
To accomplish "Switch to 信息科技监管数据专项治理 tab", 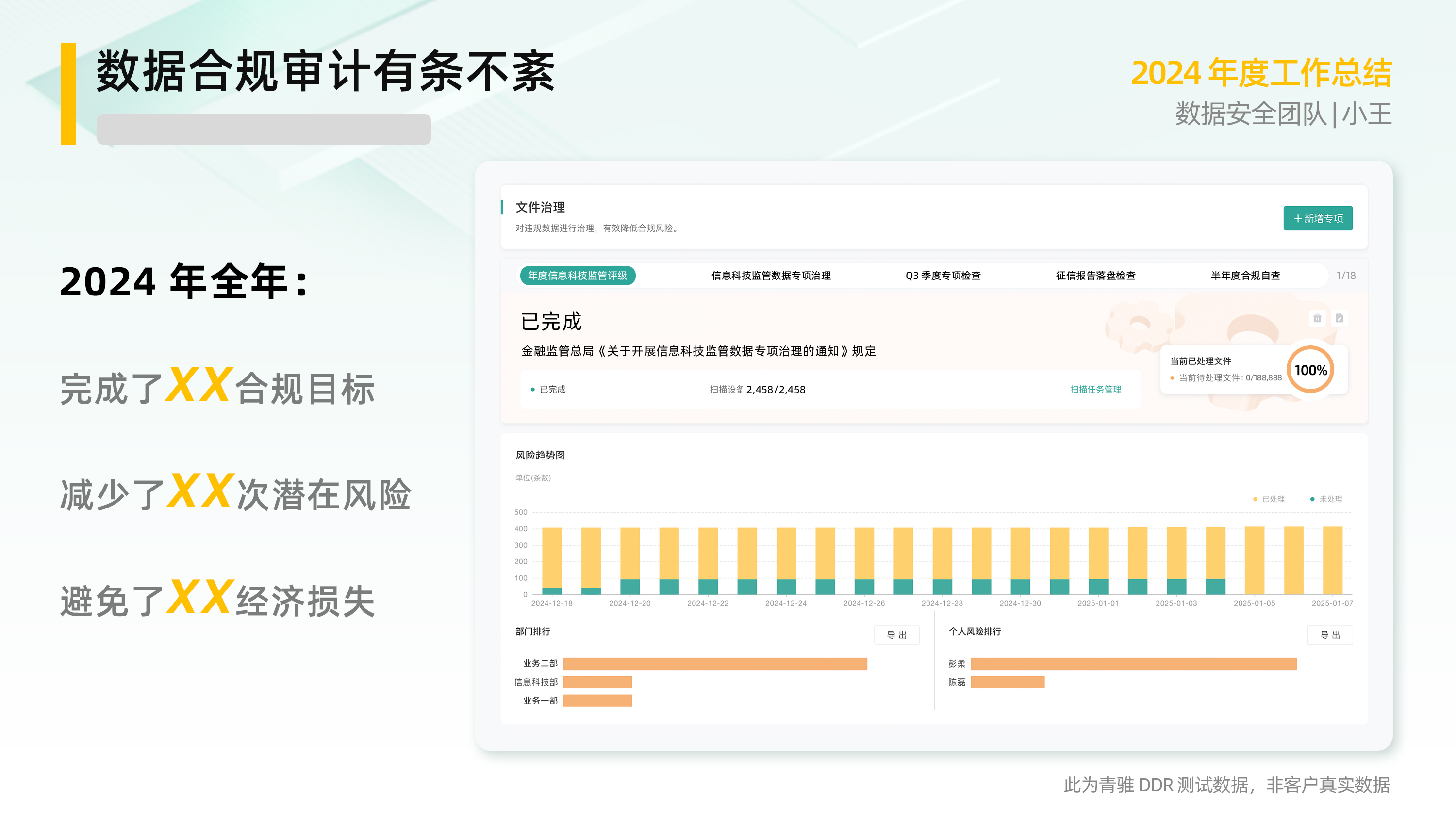I will point(770,275).
